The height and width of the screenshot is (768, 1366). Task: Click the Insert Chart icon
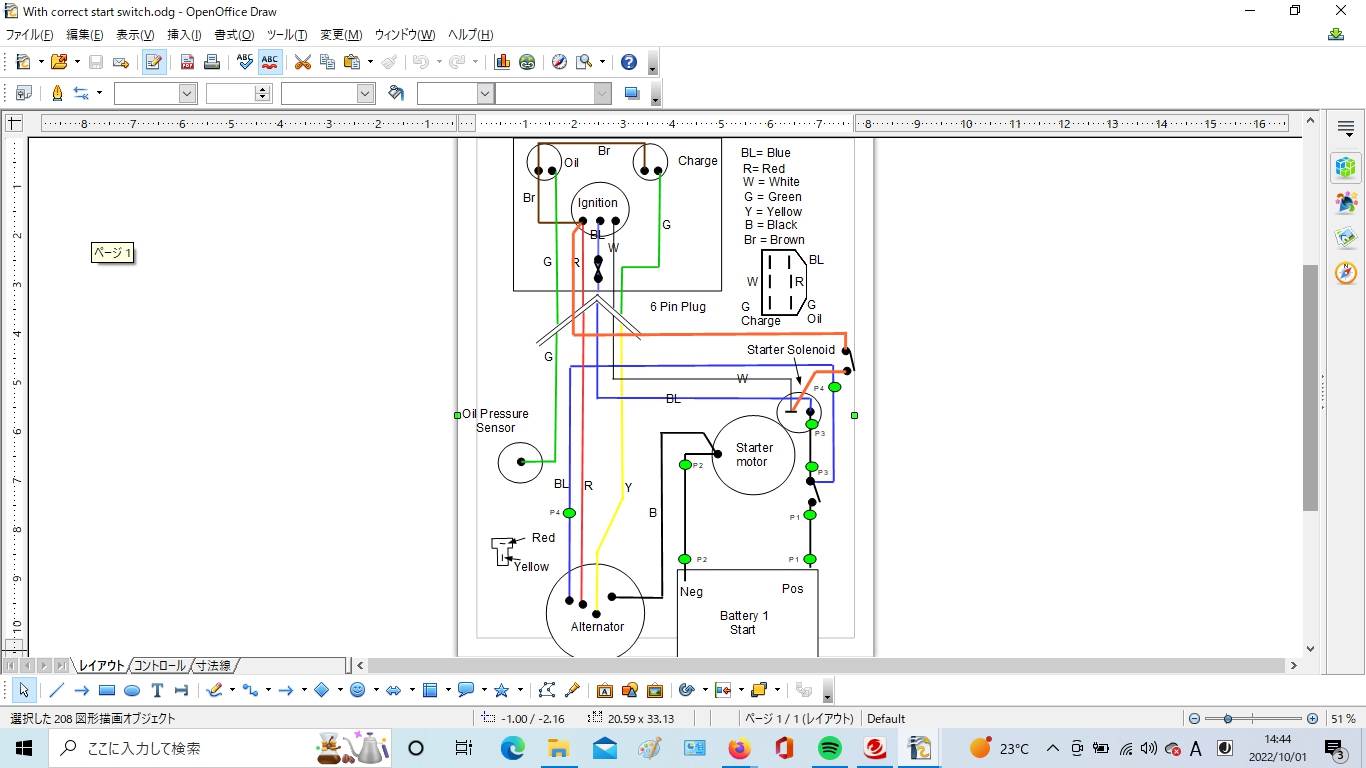pyautogui.click(x=502, y=62)
